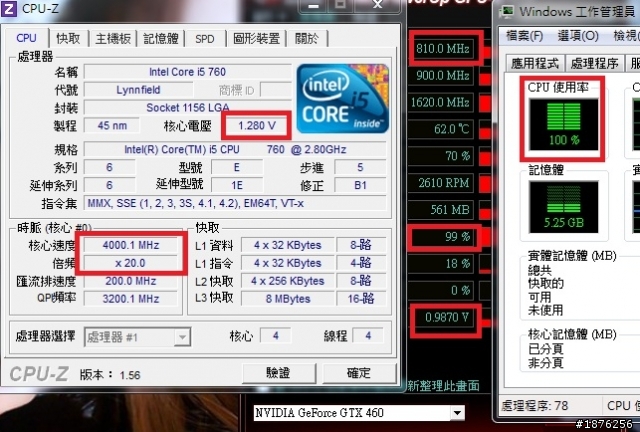Open the 主機板 tab
The width and height of the screenshot is (640, 432).
[113, 39]
